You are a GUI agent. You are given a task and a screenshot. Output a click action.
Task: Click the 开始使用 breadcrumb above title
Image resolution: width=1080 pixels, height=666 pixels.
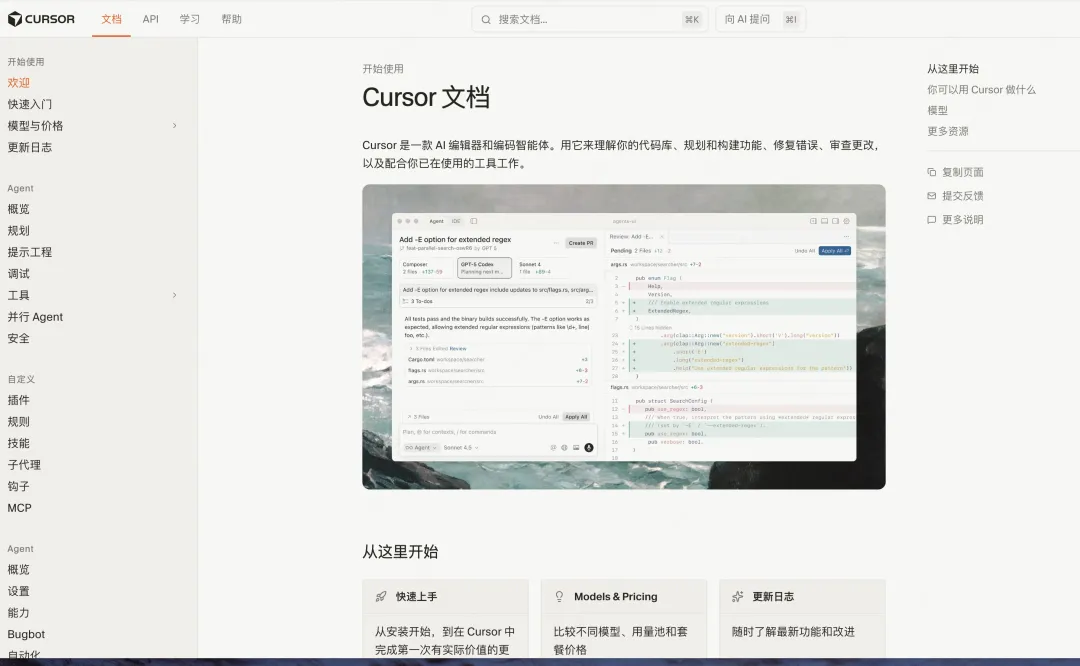point(383,69)
